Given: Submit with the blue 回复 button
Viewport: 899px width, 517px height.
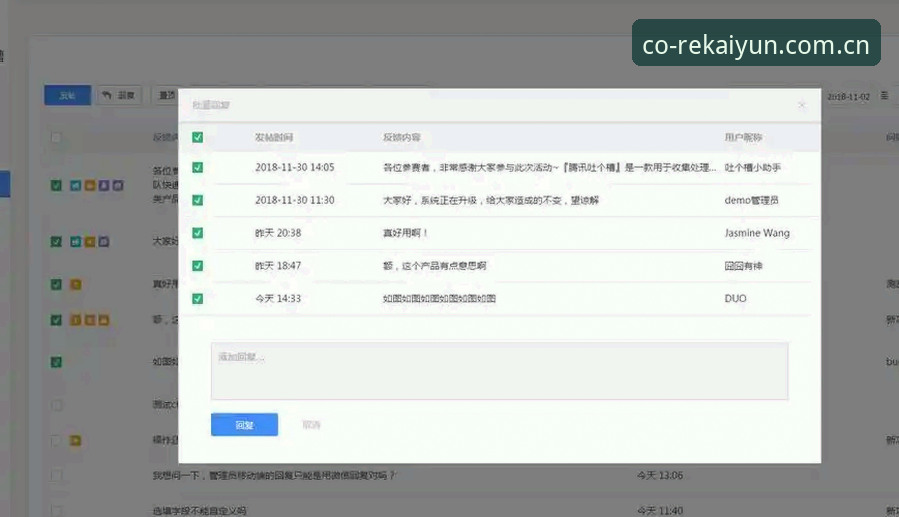Looking at the screenshot, I should 244,425.
